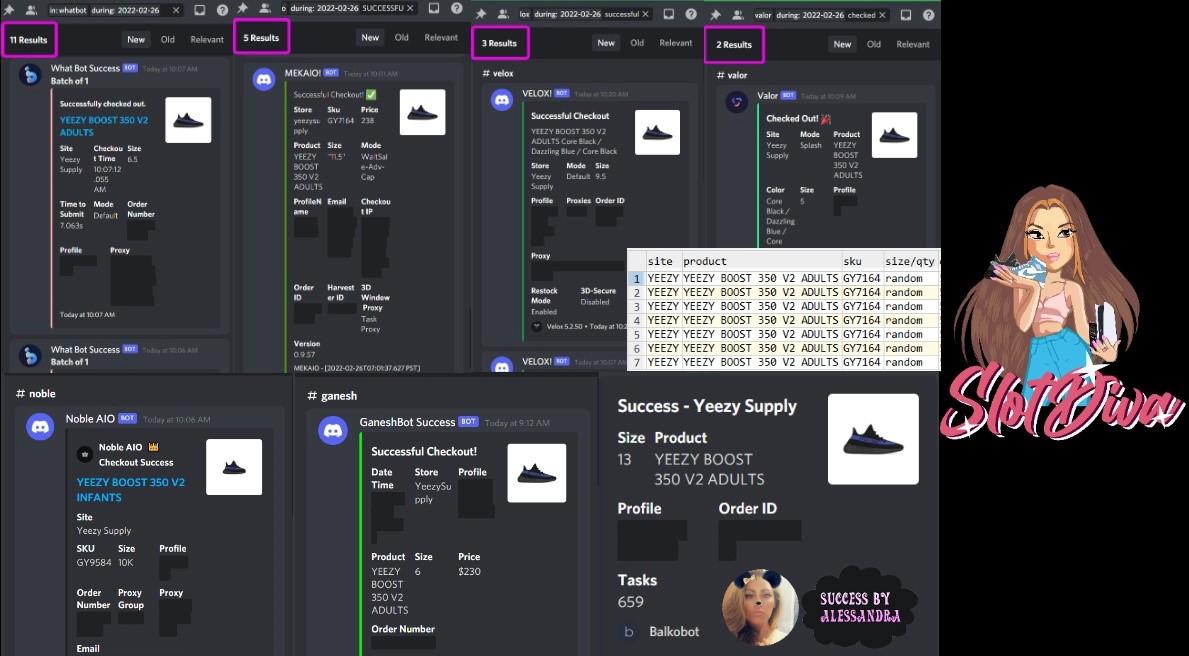The height and width of the screenshot is (656, 1189).
Task: Open the MEKAIO! bot avatar
Action: tap(264, 79)
